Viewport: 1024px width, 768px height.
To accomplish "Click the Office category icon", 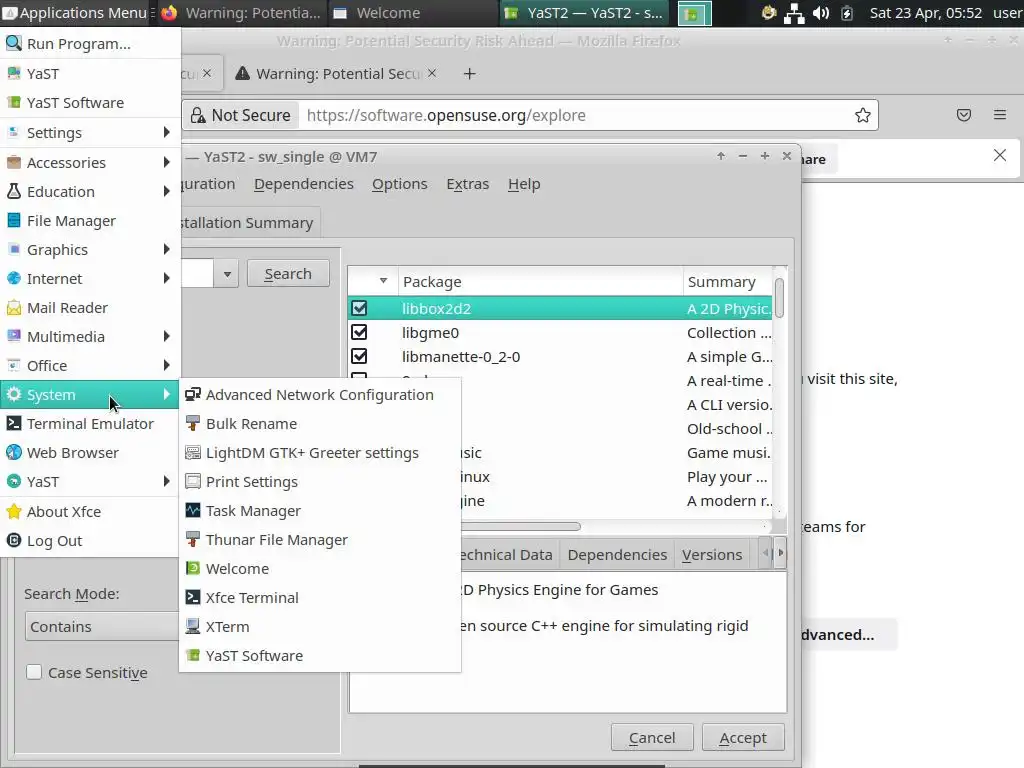I will pos(14,365).
